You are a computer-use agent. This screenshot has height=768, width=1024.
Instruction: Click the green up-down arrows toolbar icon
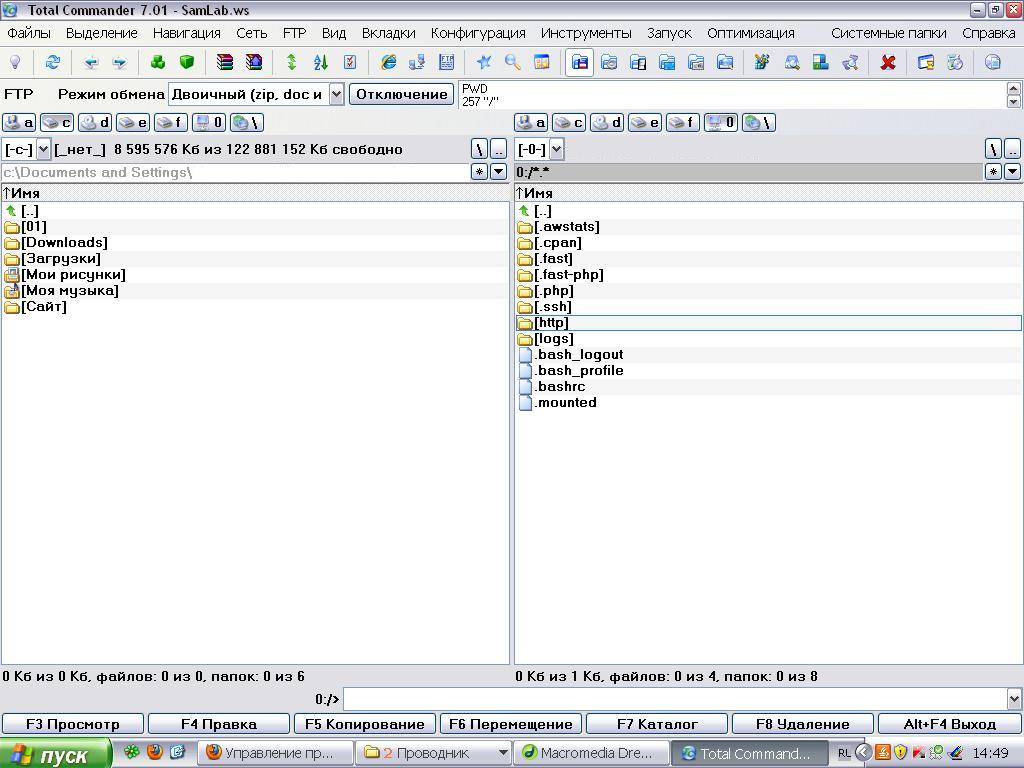291,62
